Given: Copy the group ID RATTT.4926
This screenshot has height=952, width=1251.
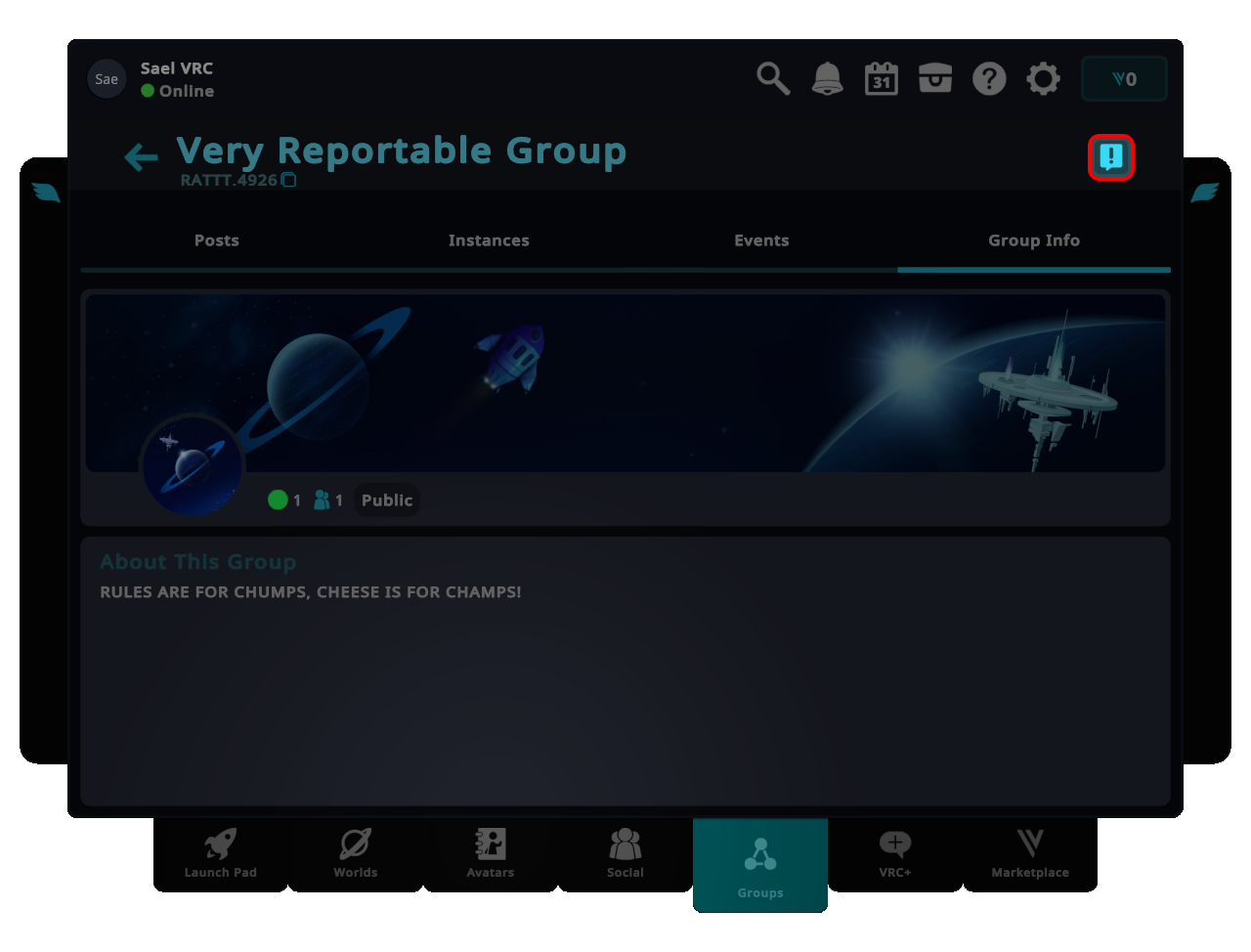Looking at the screenshot, I should 288,180.
